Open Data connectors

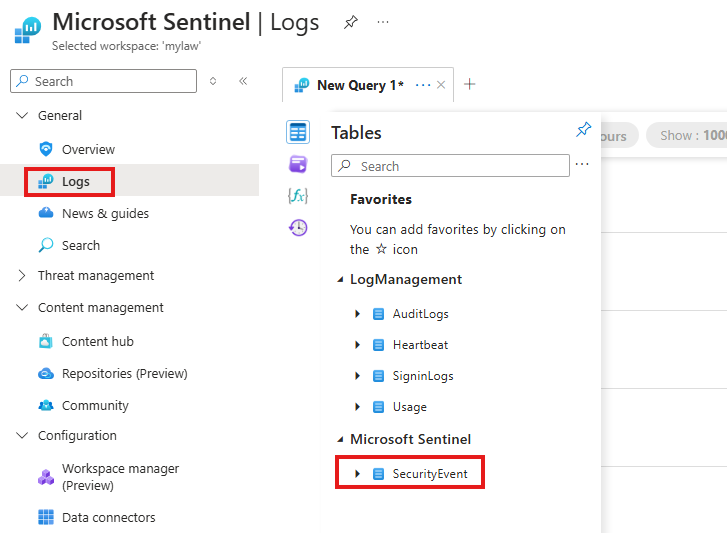tap(108, 518)
